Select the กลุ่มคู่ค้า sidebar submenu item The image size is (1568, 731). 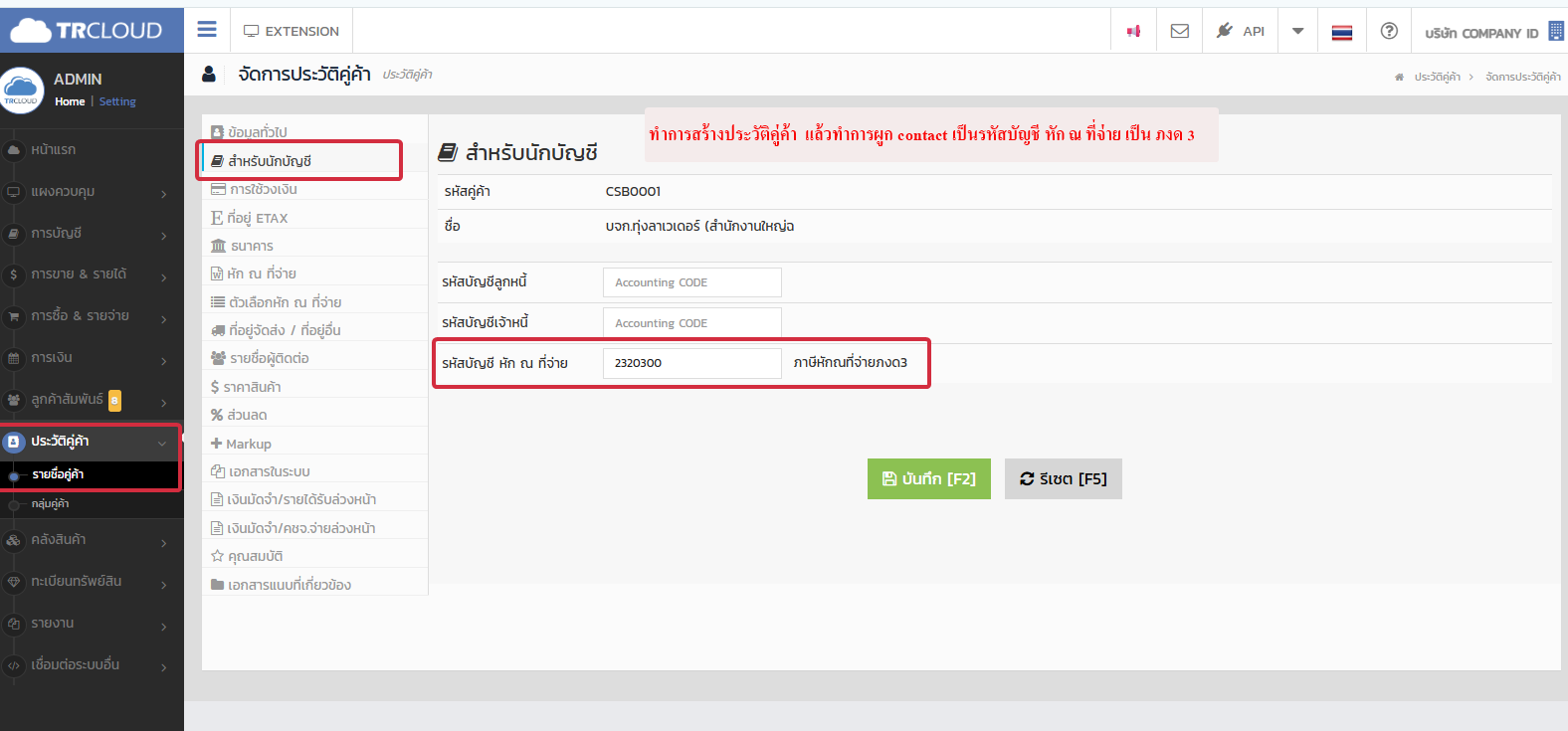pyautogui.click(x=50, y=504)
